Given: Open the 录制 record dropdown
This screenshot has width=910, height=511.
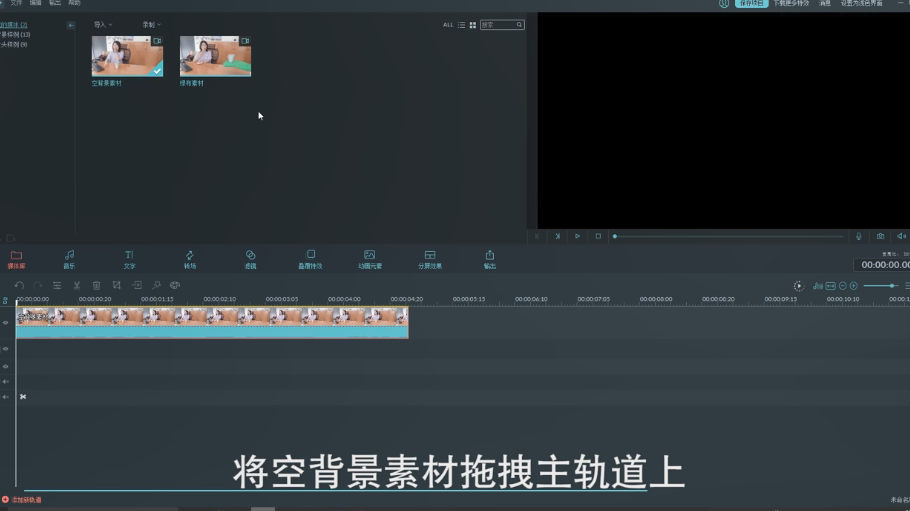Looking at the screenshot, I should [x=151, y=25].
